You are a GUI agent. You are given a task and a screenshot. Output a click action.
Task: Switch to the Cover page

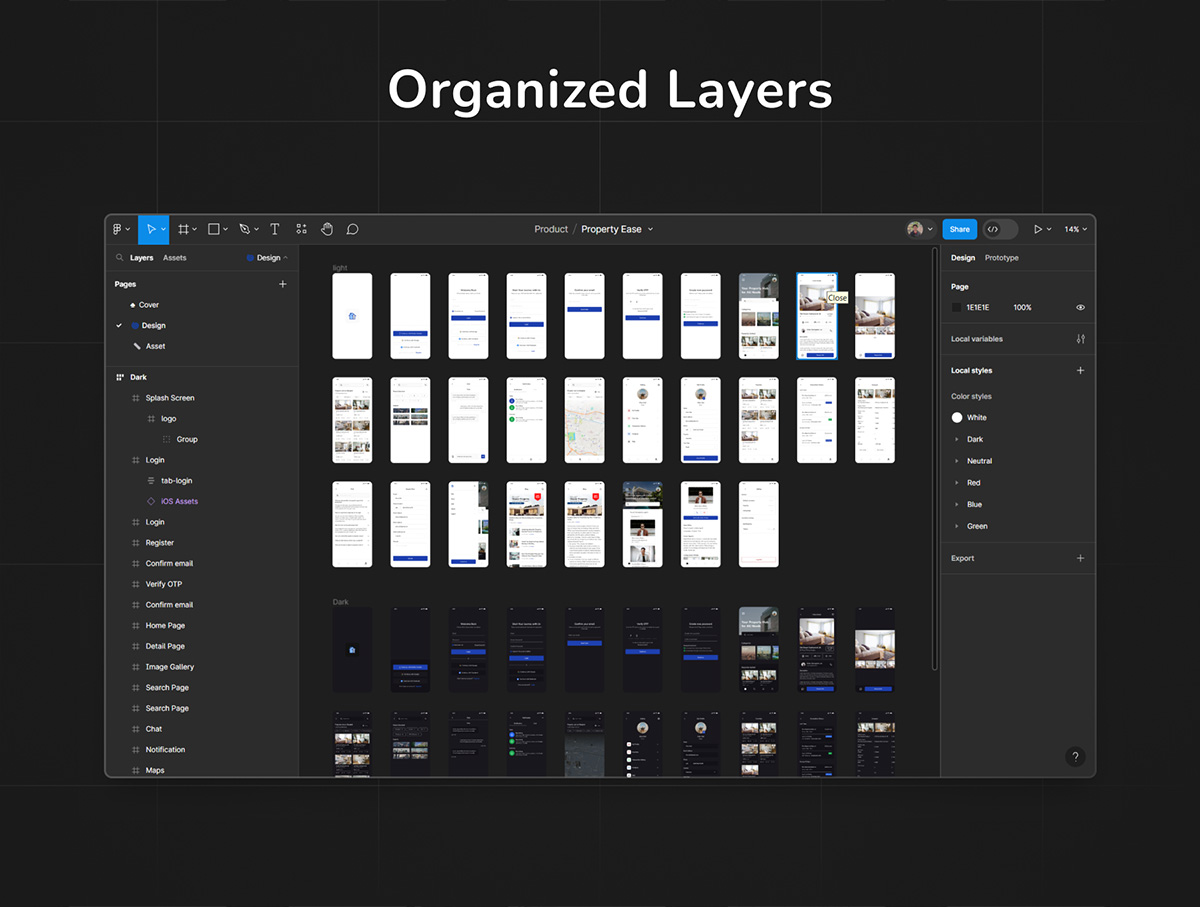148,305
